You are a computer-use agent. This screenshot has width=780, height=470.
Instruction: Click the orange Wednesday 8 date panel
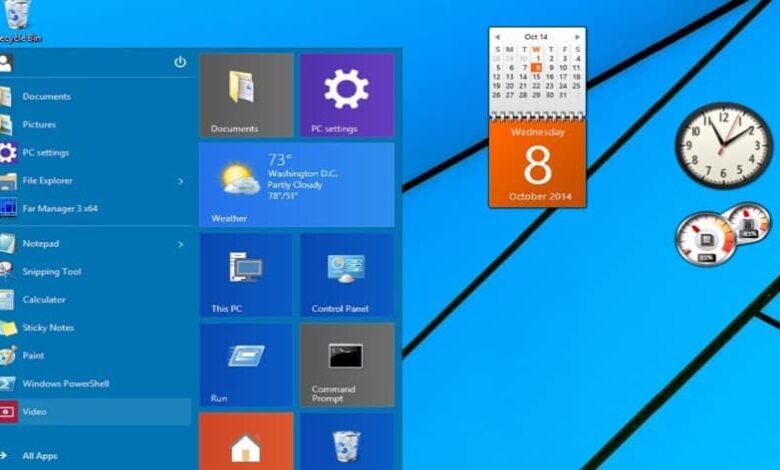pos(537,163)
